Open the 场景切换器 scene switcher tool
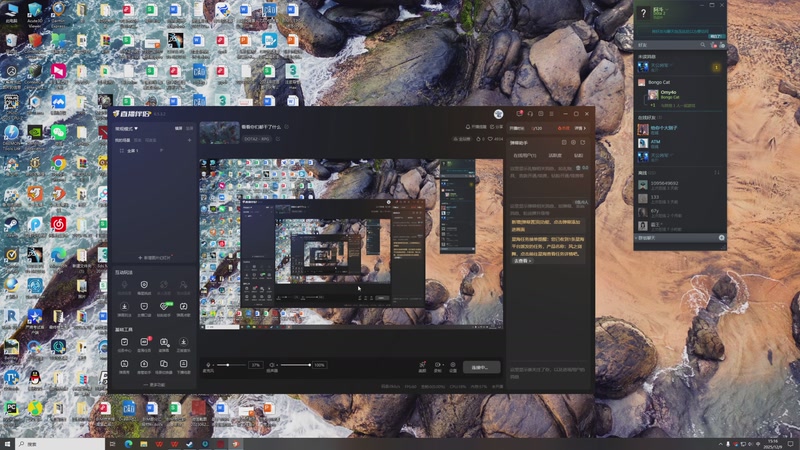This screenshot has width=800, height=450. coord(163,365)
